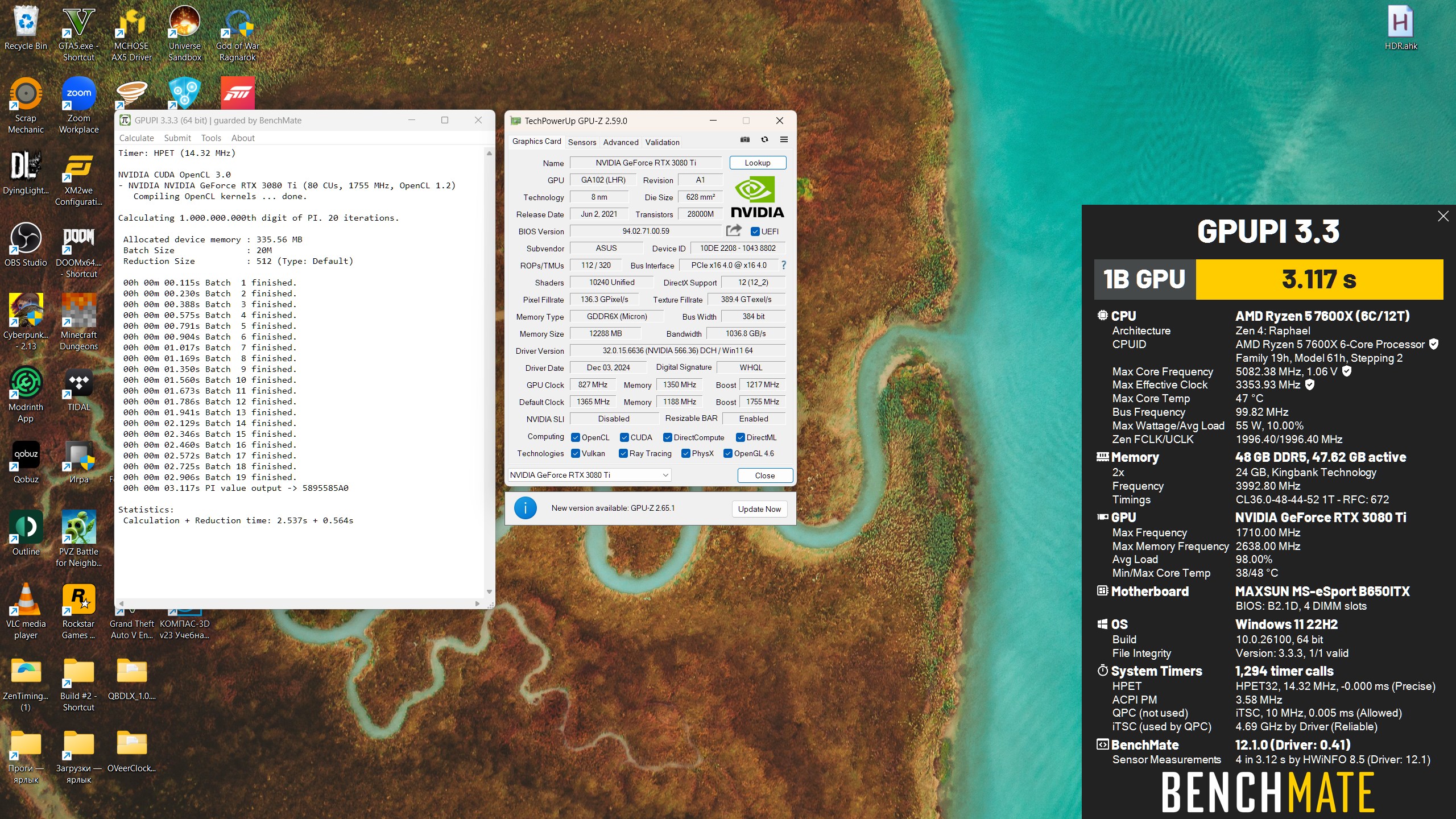
Task: Open GPU-Z hamburger menu icon
Action: 784,139
